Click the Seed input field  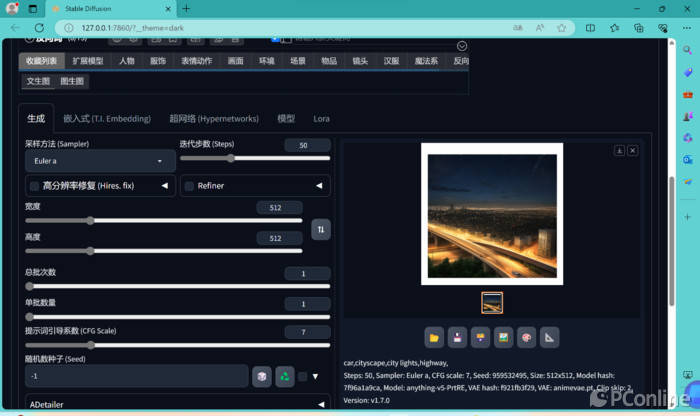137,376
